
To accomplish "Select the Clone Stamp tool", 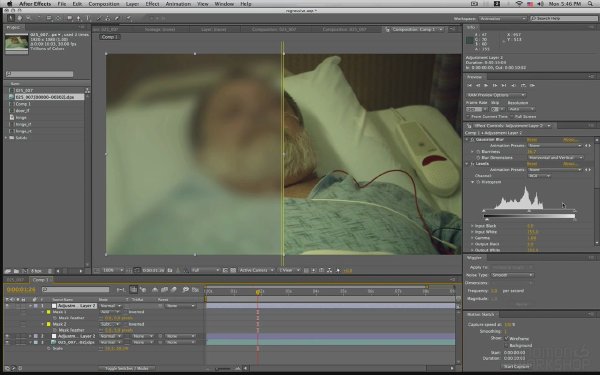I will pyautogui.click(x=108, y=18).
